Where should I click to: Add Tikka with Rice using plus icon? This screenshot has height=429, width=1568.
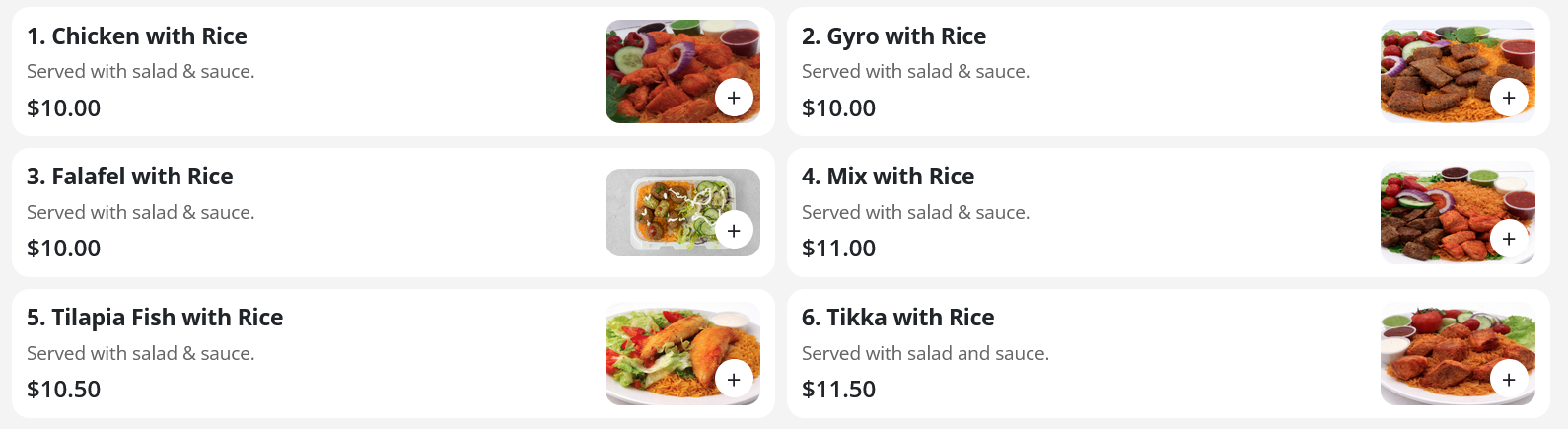(1509, 379)
